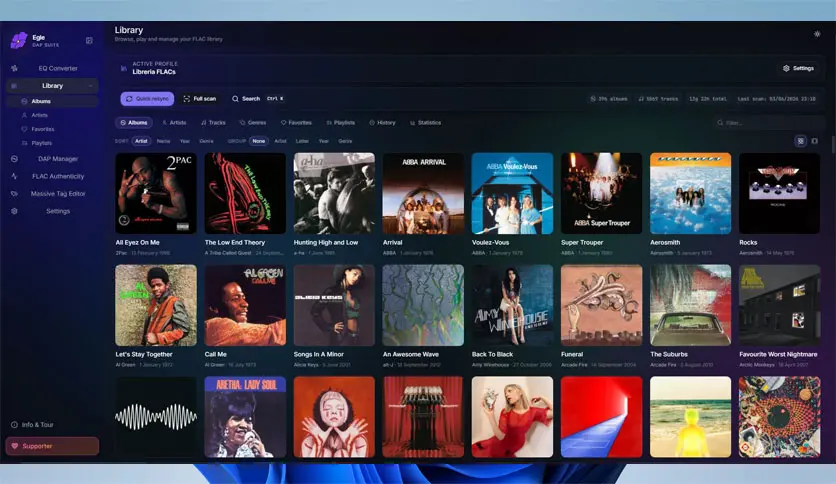
Task: Group albums by Artist
Action: coord(280,141)
